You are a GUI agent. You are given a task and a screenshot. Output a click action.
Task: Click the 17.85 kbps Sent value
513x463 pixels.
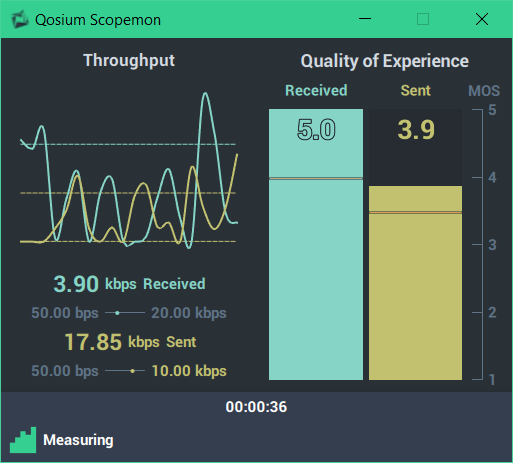coord(130,342)
